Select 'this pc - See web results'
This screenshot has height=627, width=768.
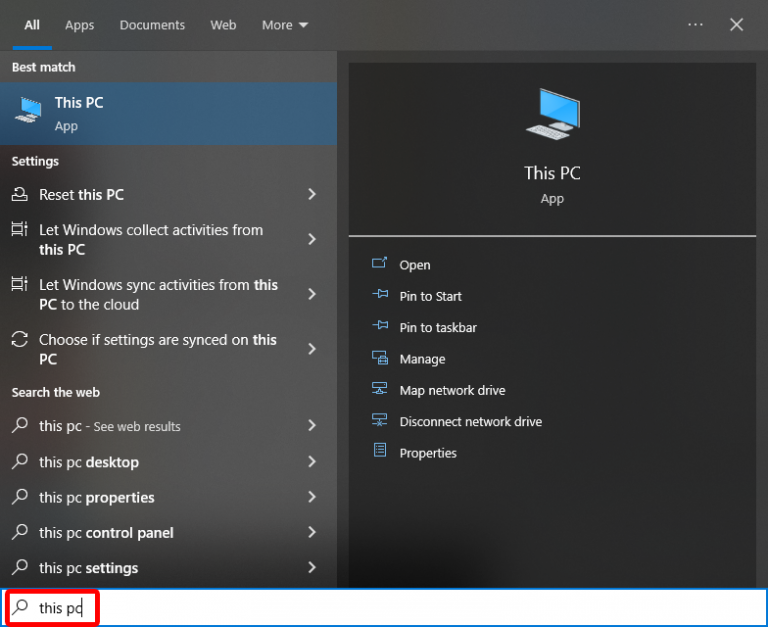pos(168,426)
